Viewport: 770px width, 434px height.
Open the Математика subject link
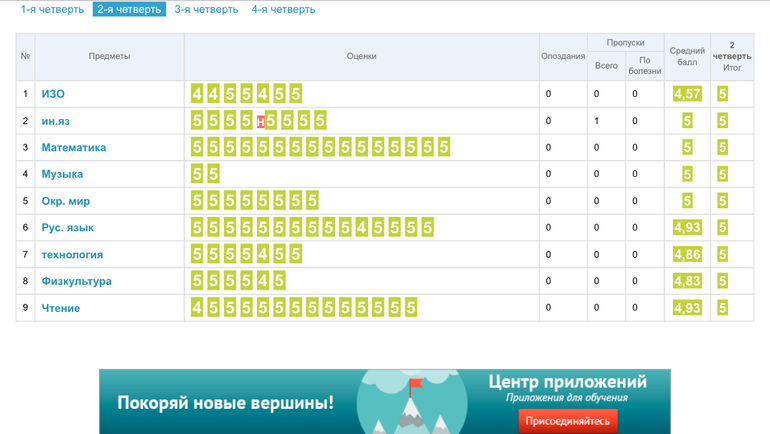pyautogui.click(x=73, y=148)
